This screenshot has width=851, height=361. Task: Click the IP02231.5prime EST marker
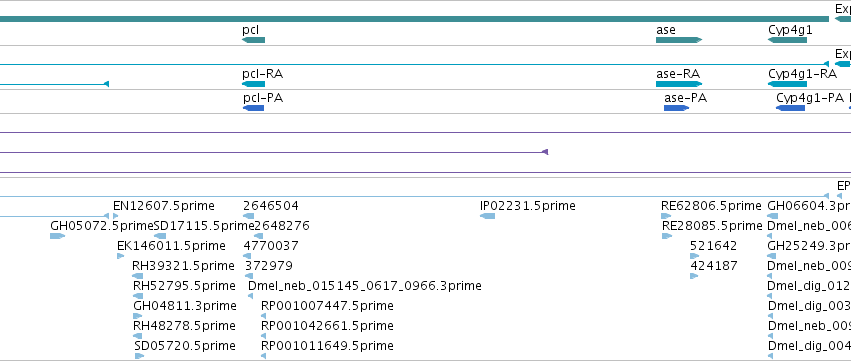click(487, 216)
